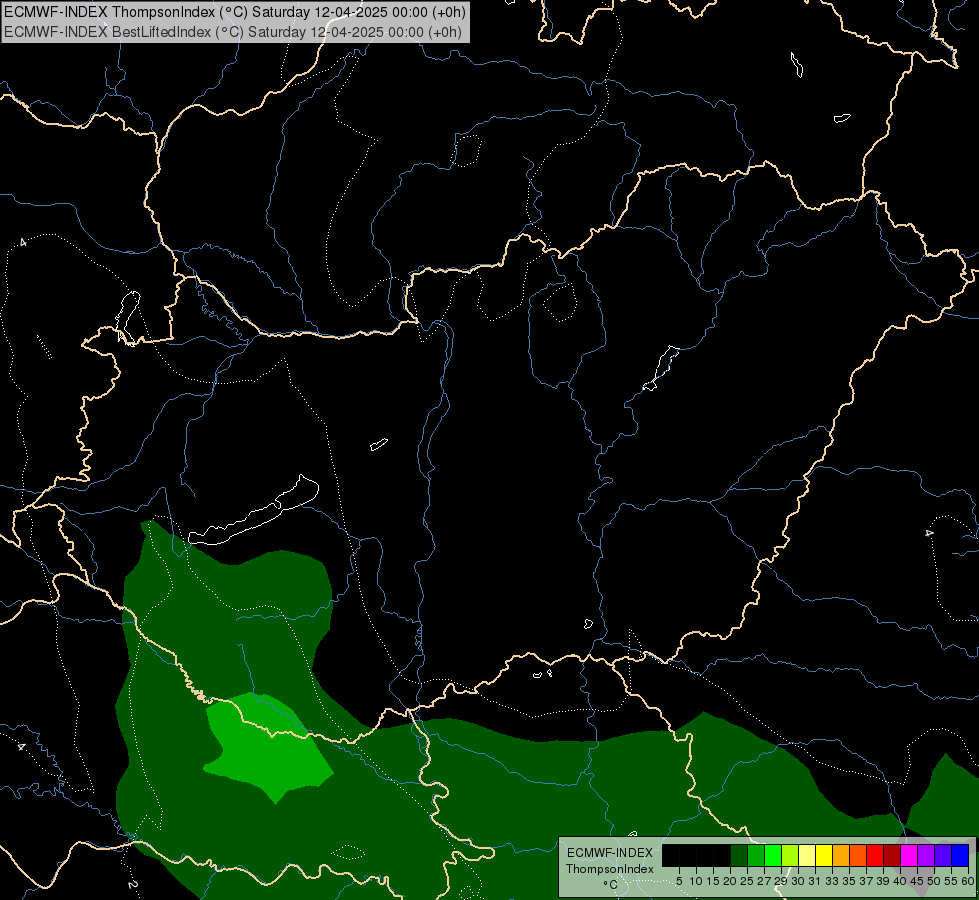Click the °C unit label in legend

pyautogui.click(x=611, y=885)
